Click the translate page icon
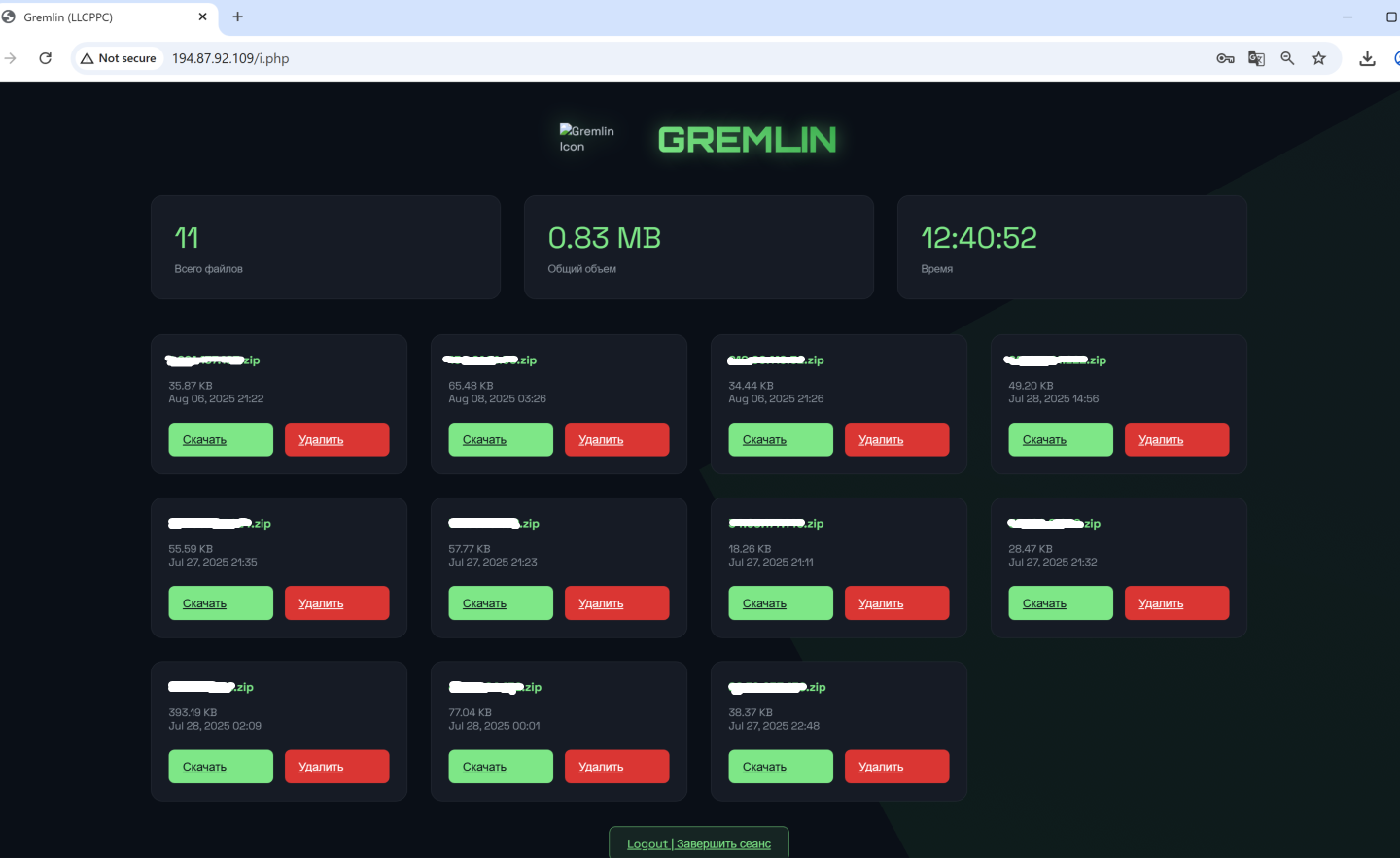Viewport: 1400px width, 858px height. tap(1256, 58)
